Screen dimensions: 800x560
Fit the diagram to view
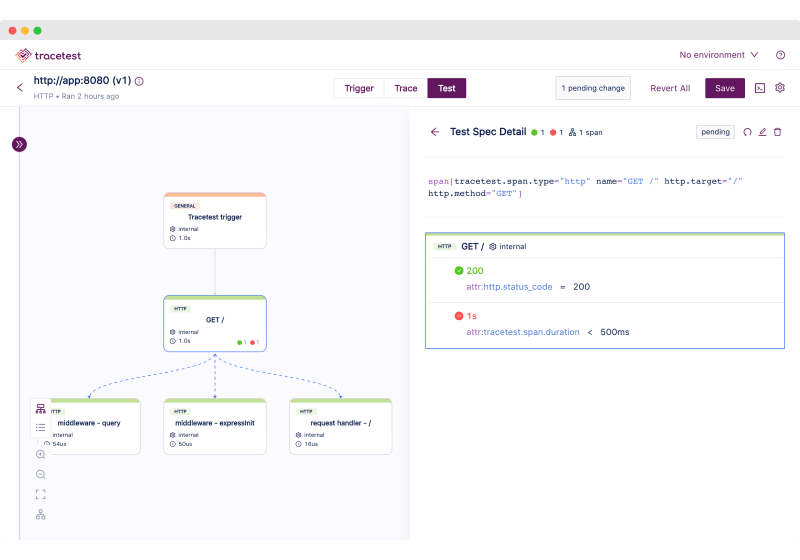pos(41,494)
